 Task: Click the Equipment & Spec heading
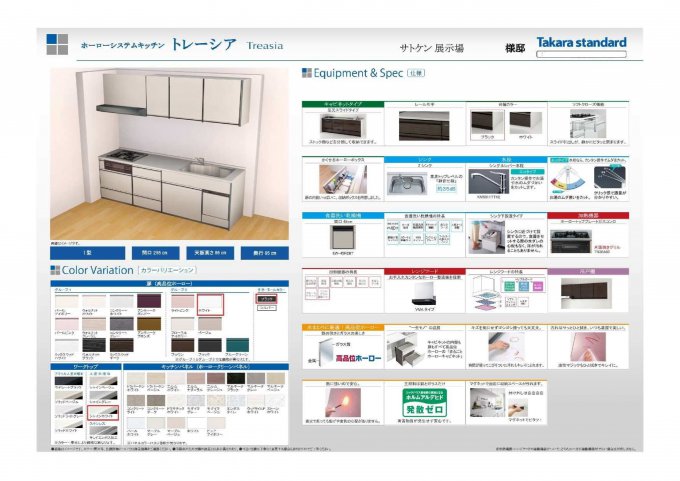[358, 73]
